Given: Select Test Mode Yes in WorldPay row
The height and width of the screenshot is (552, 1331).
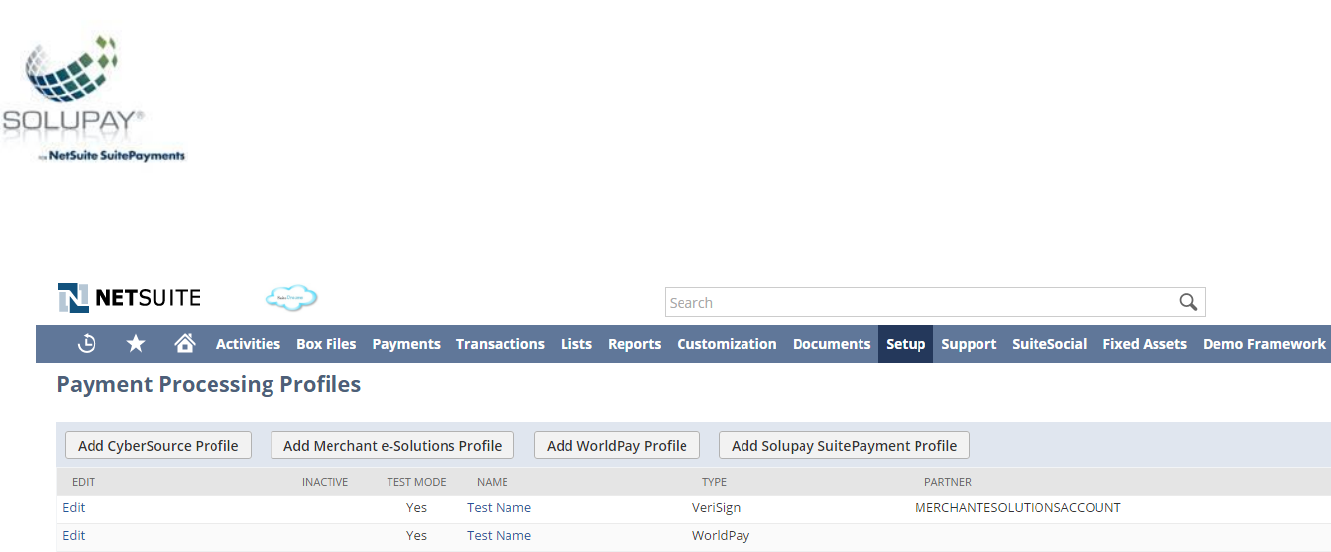Looking at the screenshot, I should point(416,536).
